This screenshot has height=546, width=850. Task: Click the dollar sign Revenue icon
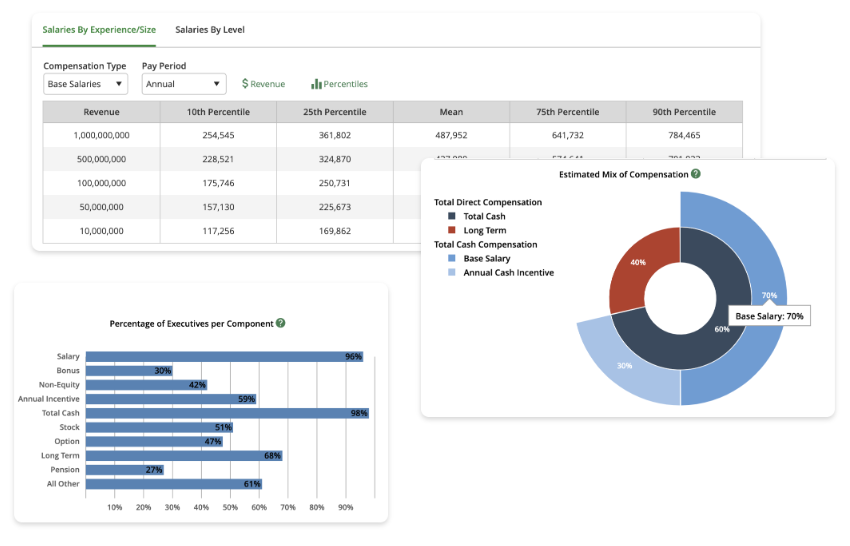[x=246, y=84]
